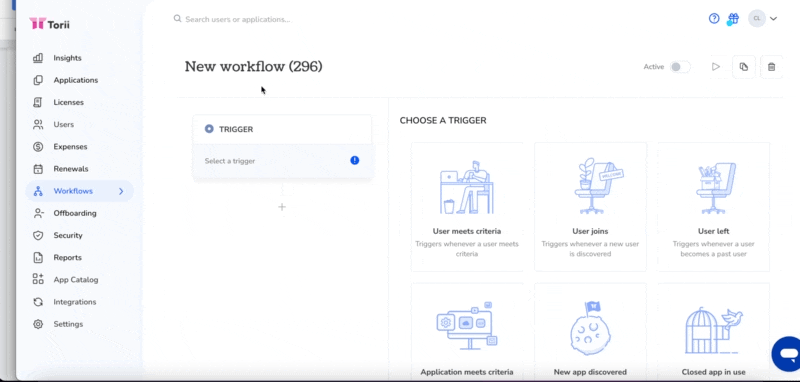
Task: Click the Insights bar chart icon
Action: point(38,58)
